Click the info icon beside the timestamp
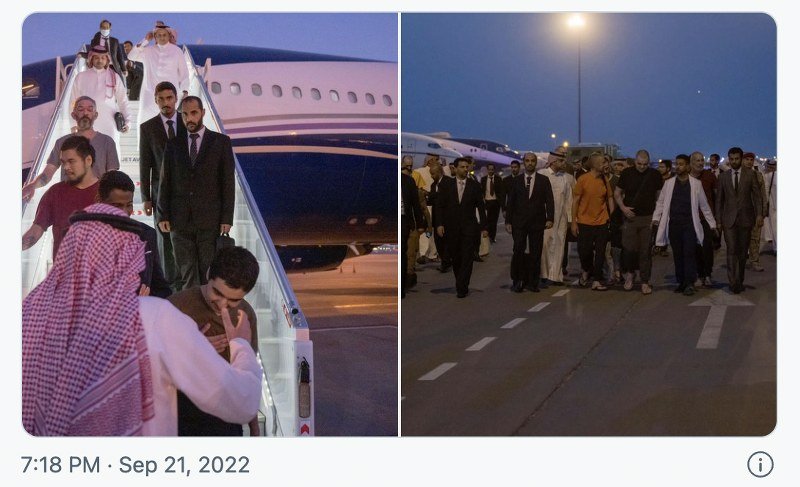The width and height of the screenshot is (800, 487). (x=760, y=465)
